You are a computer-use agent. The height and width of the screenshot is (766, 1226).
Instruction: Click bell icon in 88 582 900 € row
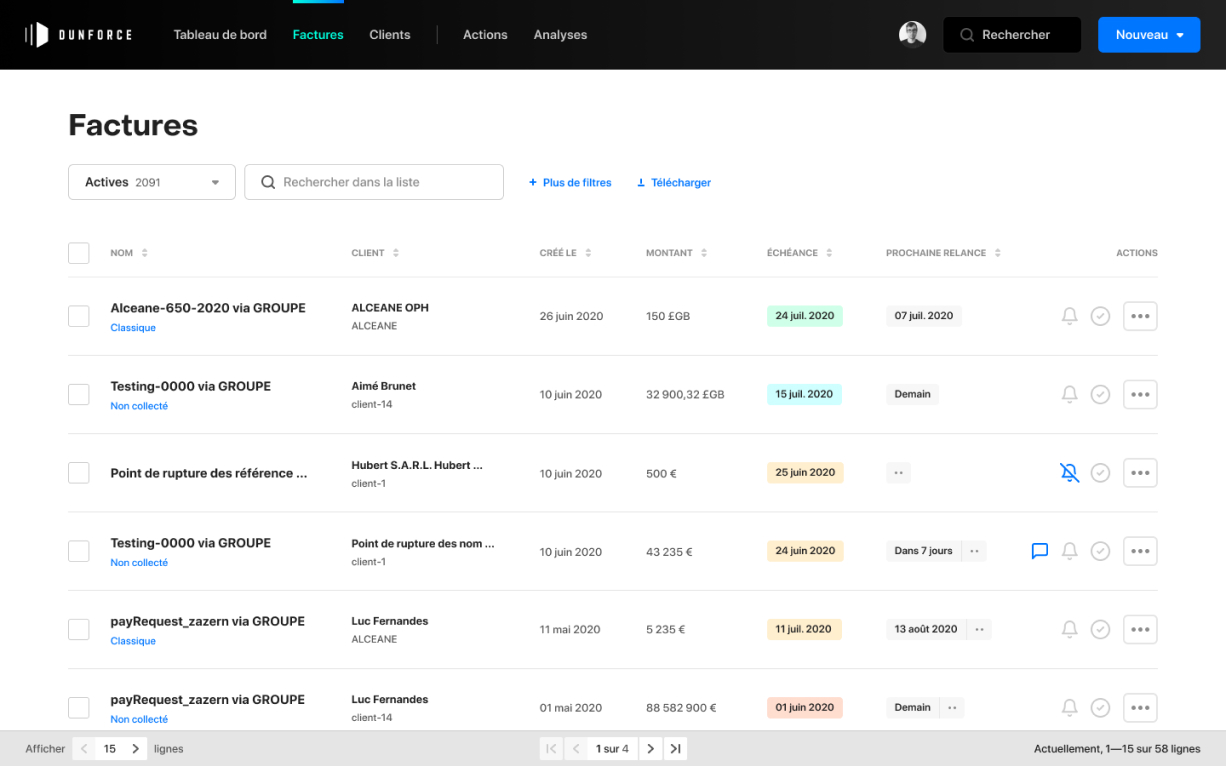[x=1069, y=707]
